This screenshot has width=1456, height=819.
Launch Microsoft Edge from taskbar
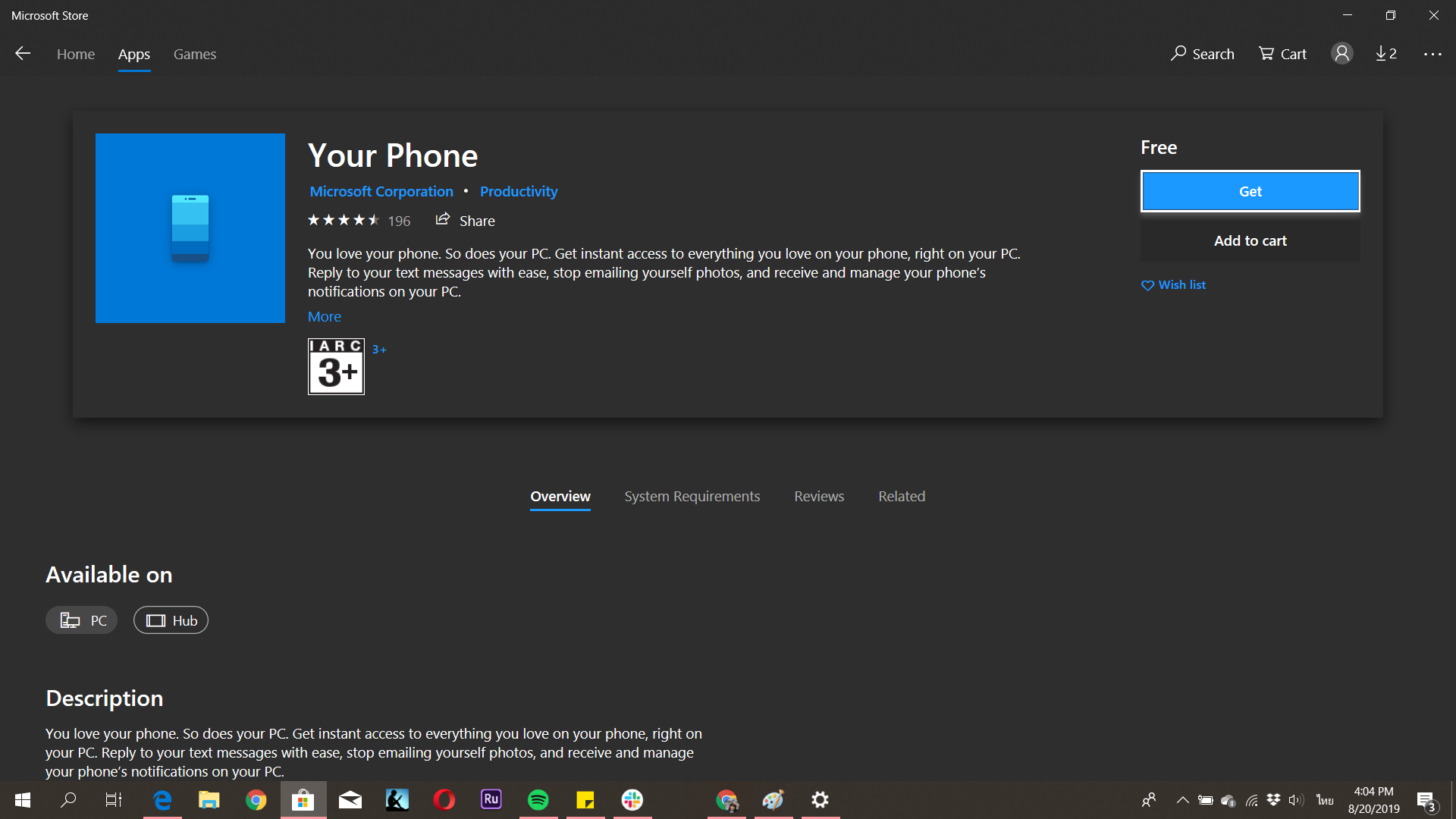coord(162,800)
